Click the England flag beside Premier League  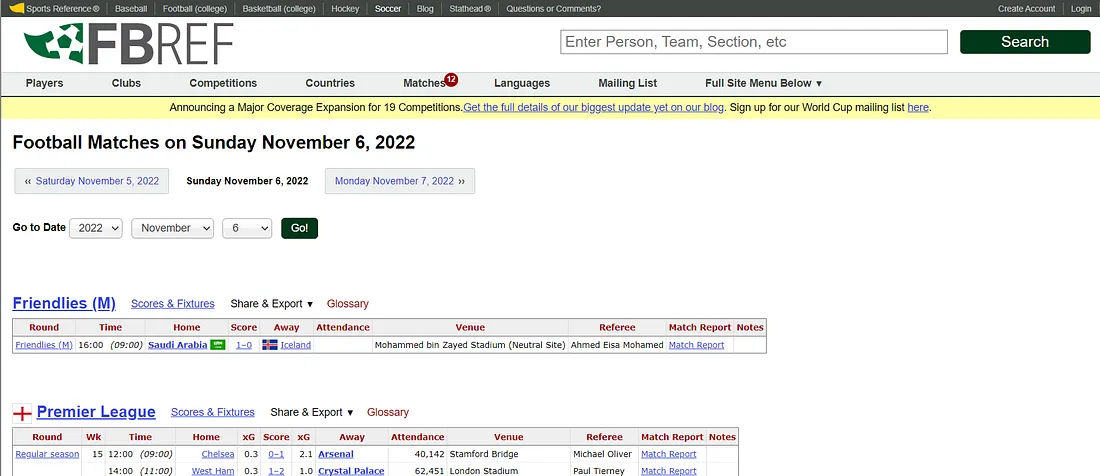click(x=22, y=413)
